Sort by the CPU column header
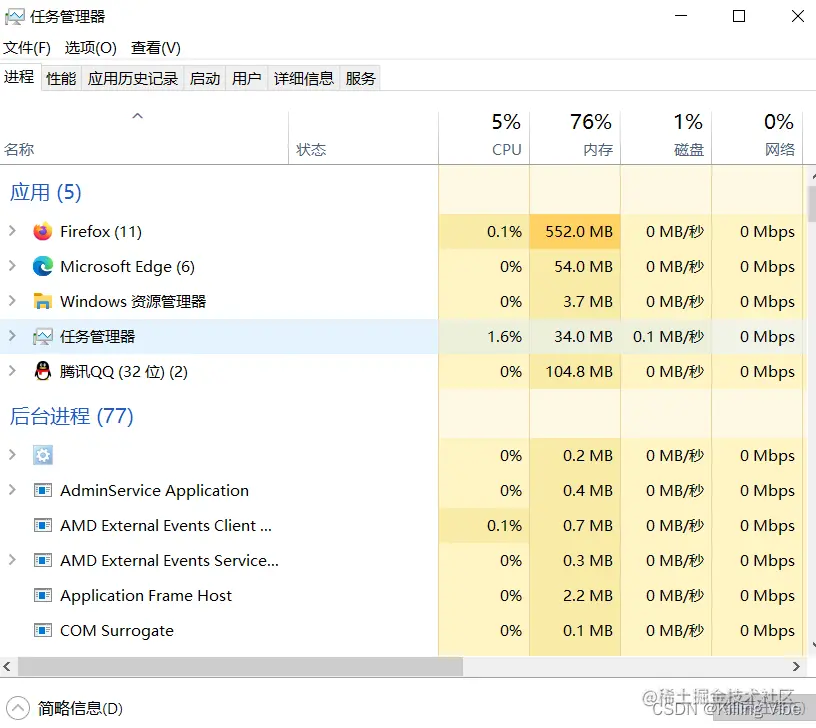Viewport: 816px width, 728px height. tap(484, 138)
